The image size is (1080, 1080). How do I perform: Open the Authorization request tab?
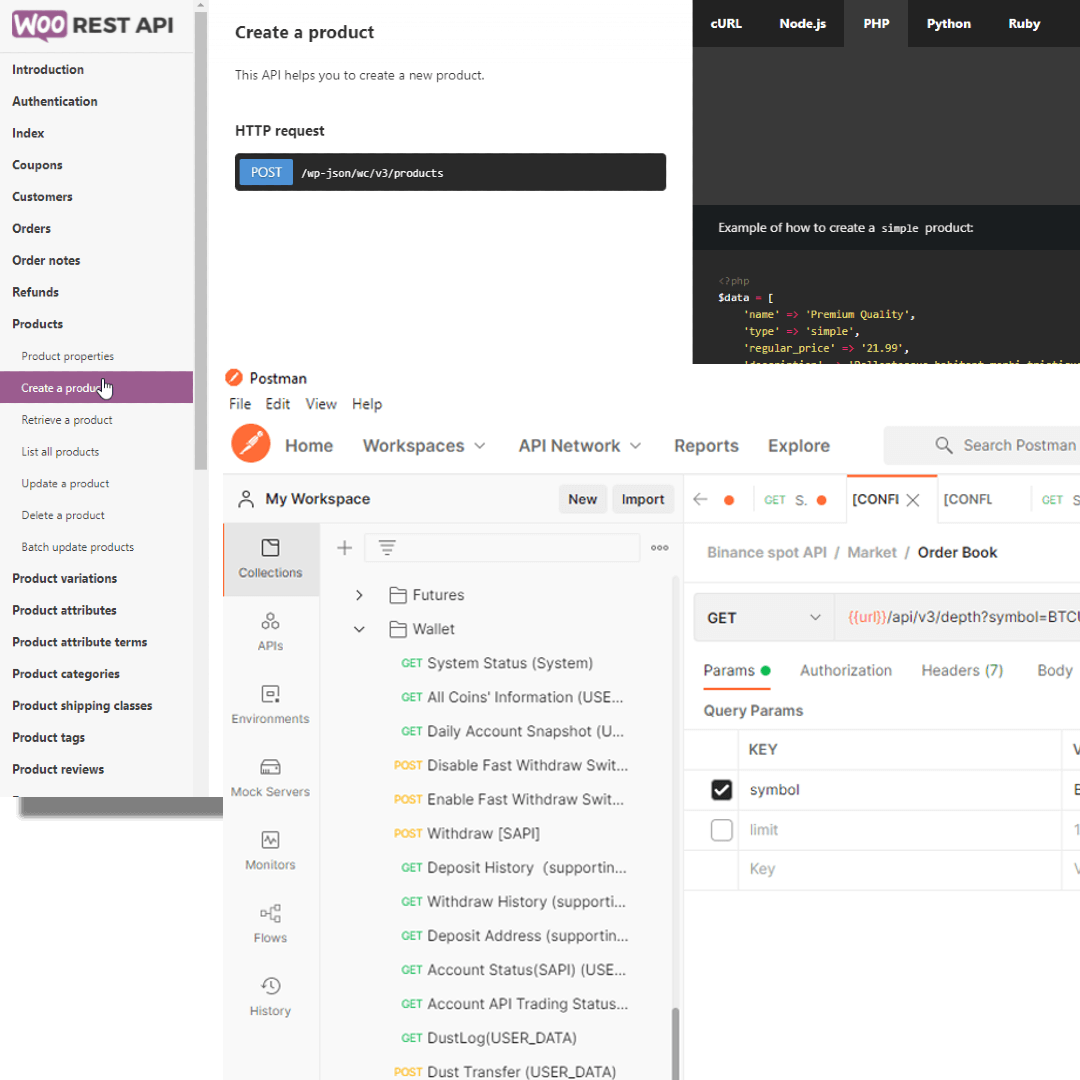click(x=845, y=671)
